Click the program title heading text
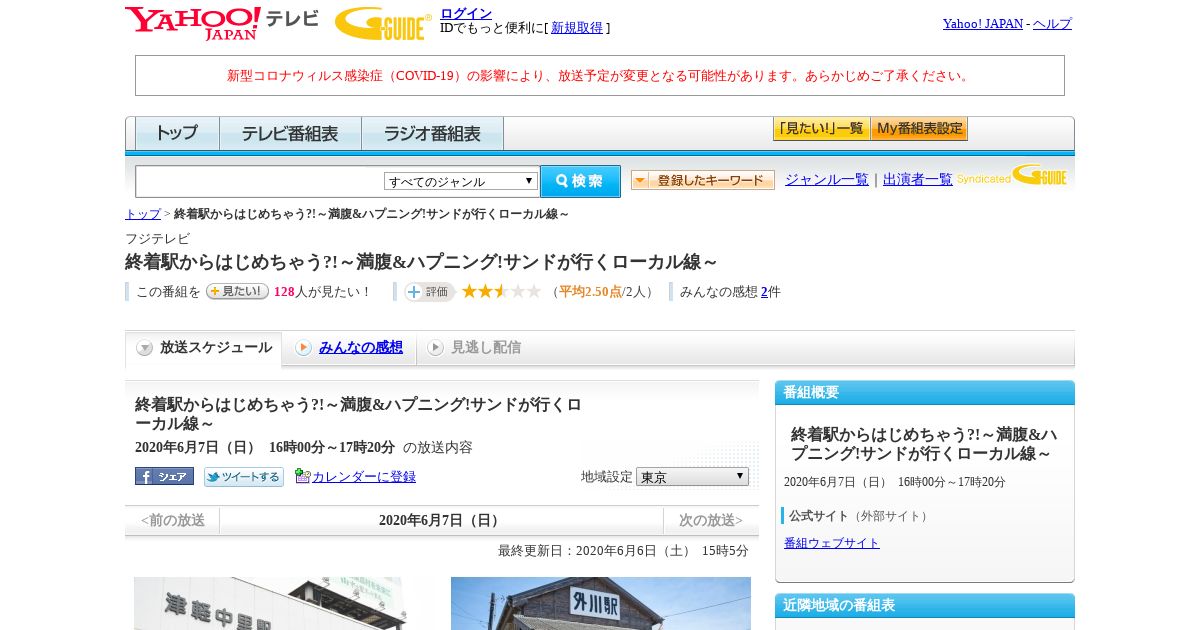The image size is (1200, 630). tap(421, 262)
